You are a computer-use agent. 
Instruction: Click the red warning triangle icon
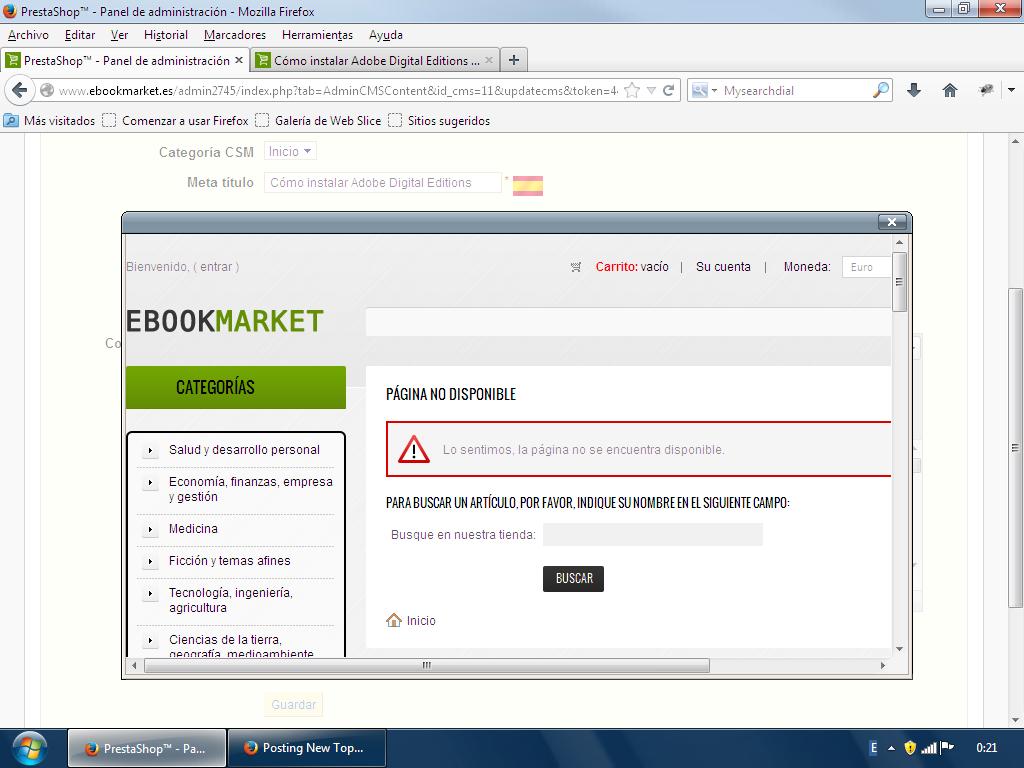click(413, 449)
